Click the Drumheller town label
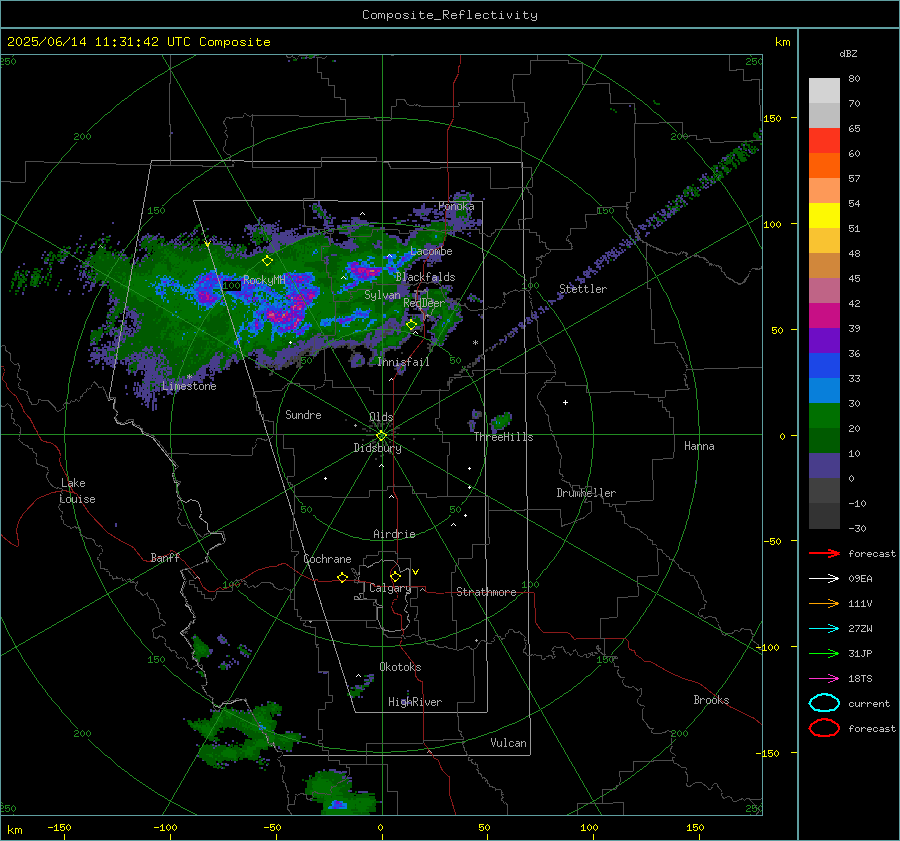The image size is (900, 841). (586, 493)
